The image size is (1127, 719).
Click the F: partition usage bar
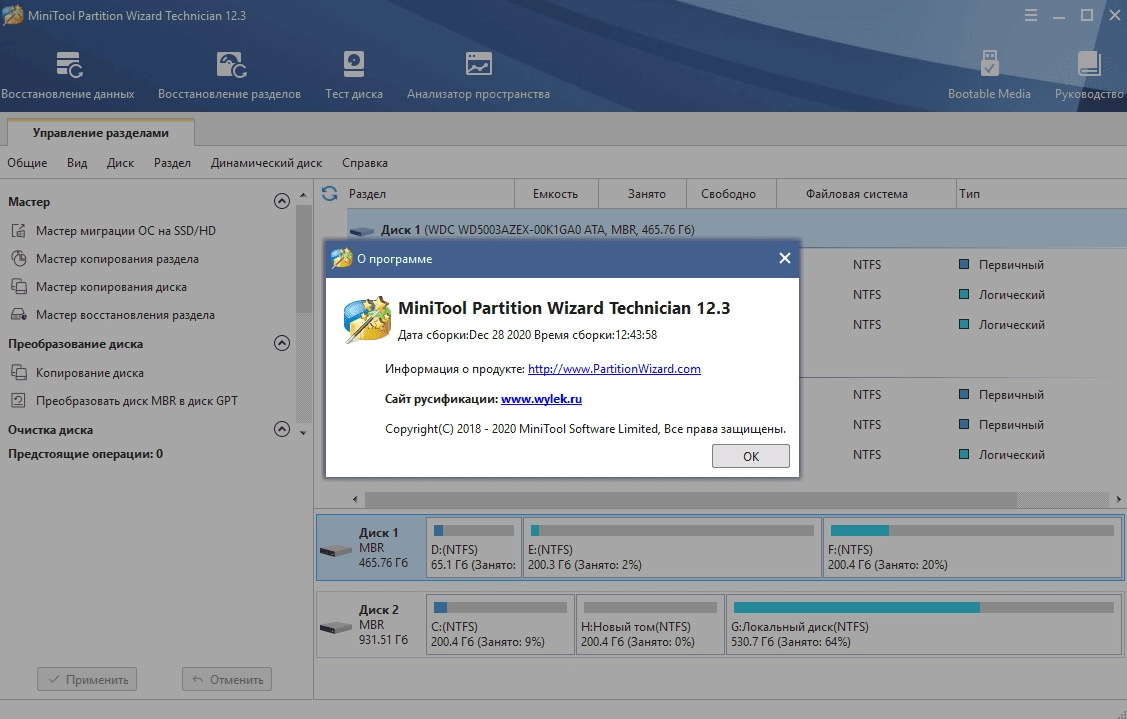point(972,531)
